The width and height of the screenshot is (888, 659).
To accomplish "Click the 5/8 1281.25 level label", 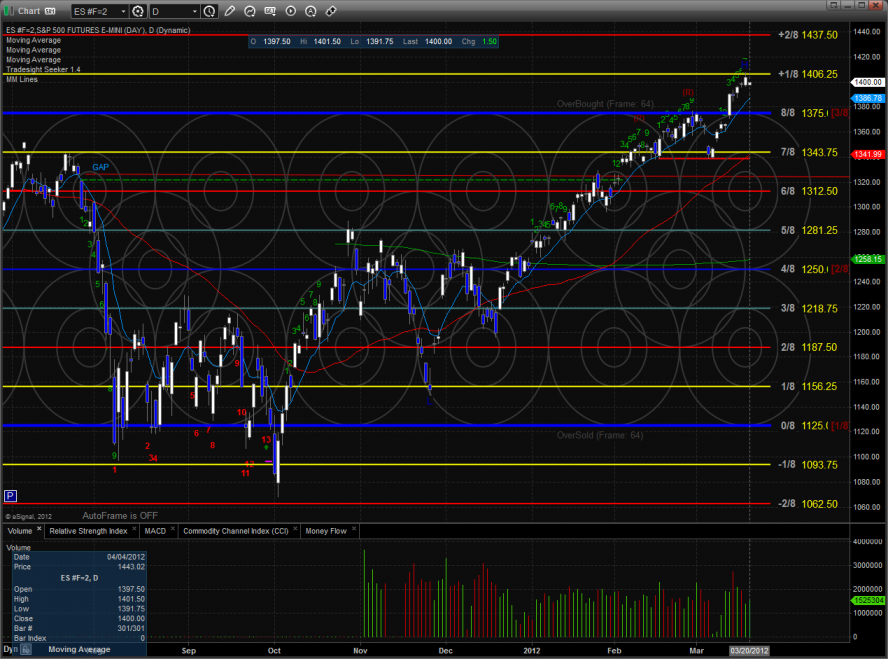I will coord(809,230).
